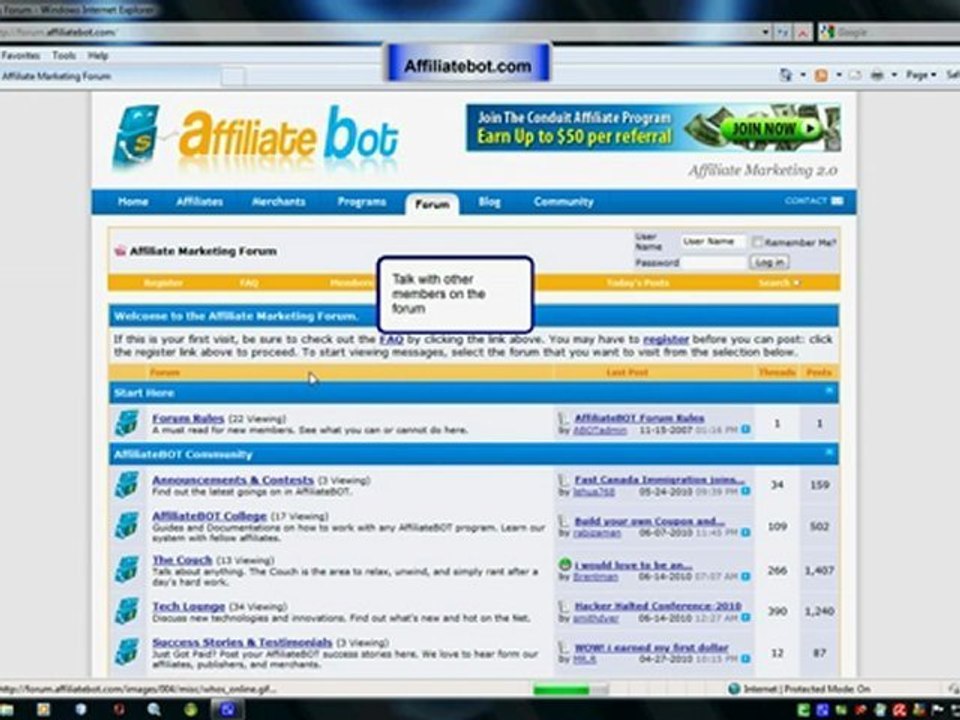
Task: Click go-to-last-post icon in Announcements row
Action: tap(746, 491)
